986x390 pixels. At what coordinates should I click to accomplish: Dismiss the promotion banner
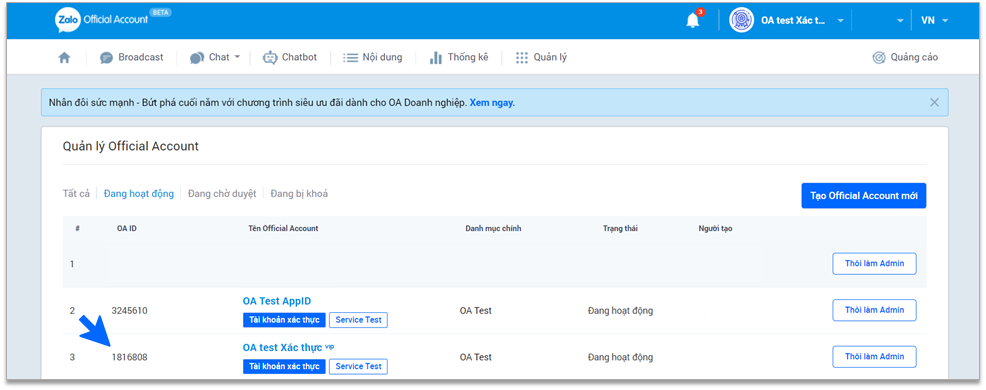pyautogui.click(x=934, y=102)
